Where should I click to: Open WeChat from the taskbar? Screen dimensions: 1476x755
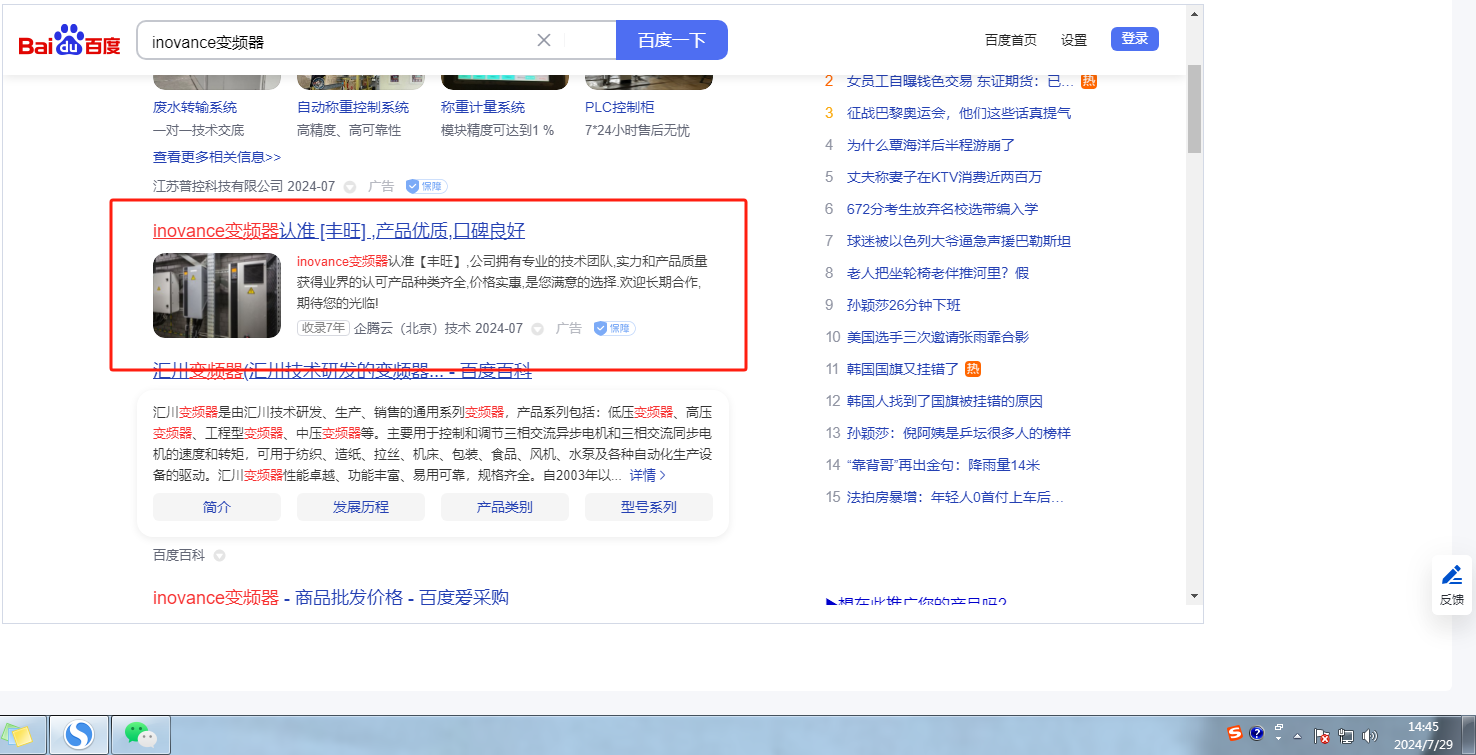point(140,735)
